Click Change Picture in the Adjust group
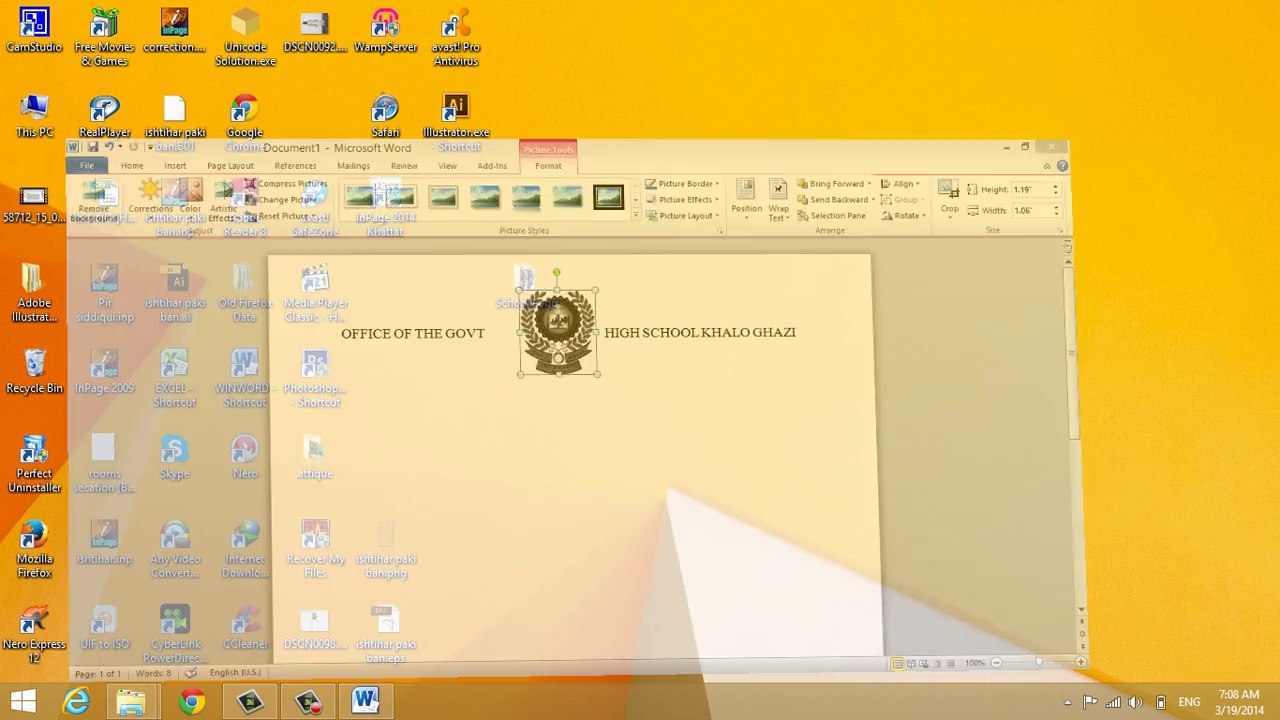This screenshot has height=720, width=1280. pos(281,200)
